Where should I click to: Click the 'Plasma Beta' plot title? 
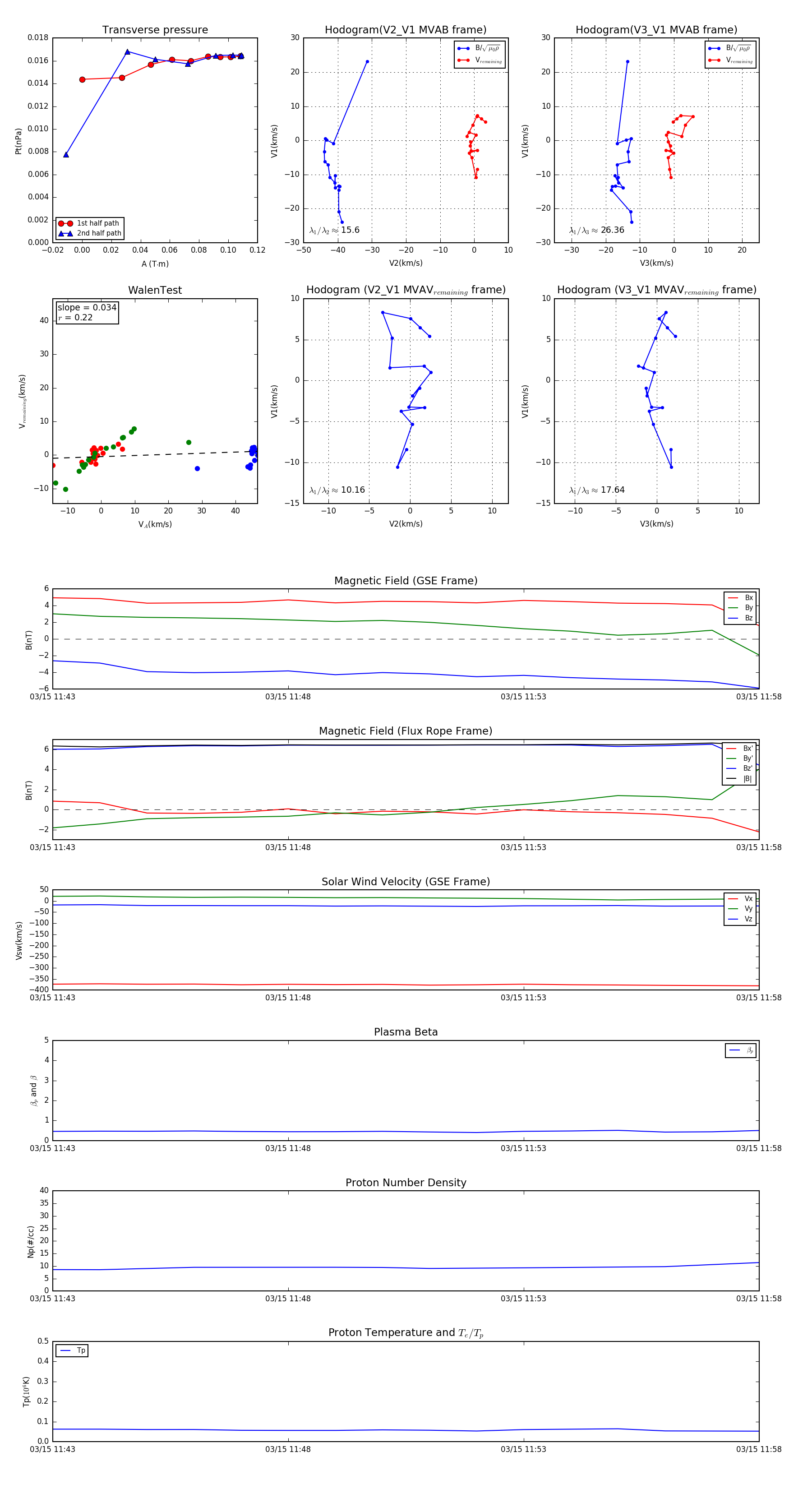click(406, 1032)
